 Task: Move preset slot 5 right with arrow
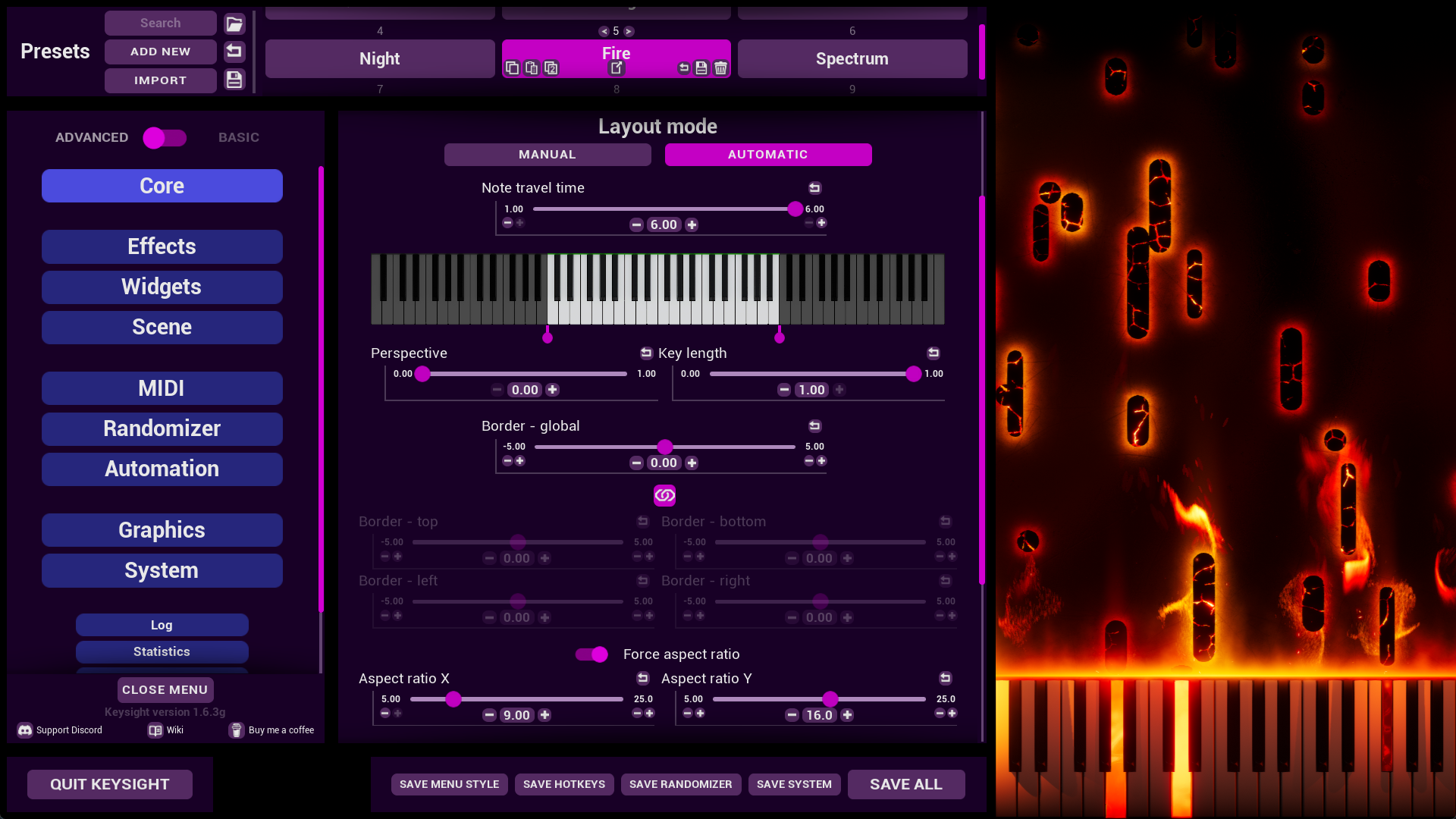(629, 31)
